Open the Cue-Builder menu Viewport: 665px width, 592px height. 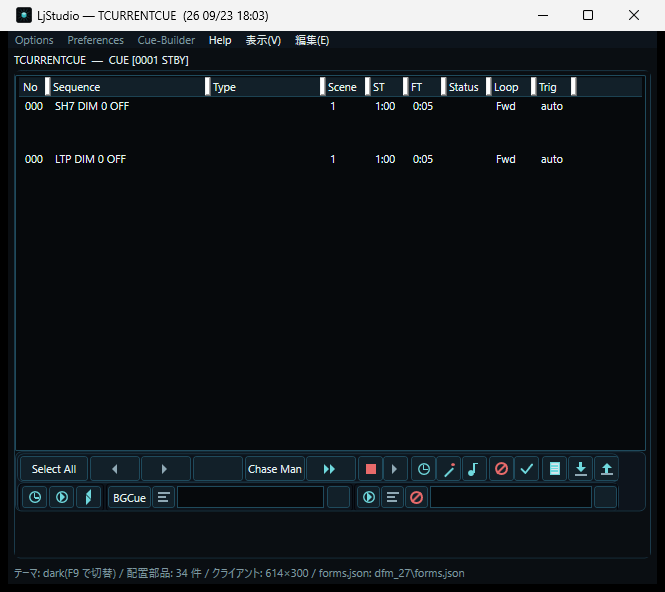pos(166,40)
